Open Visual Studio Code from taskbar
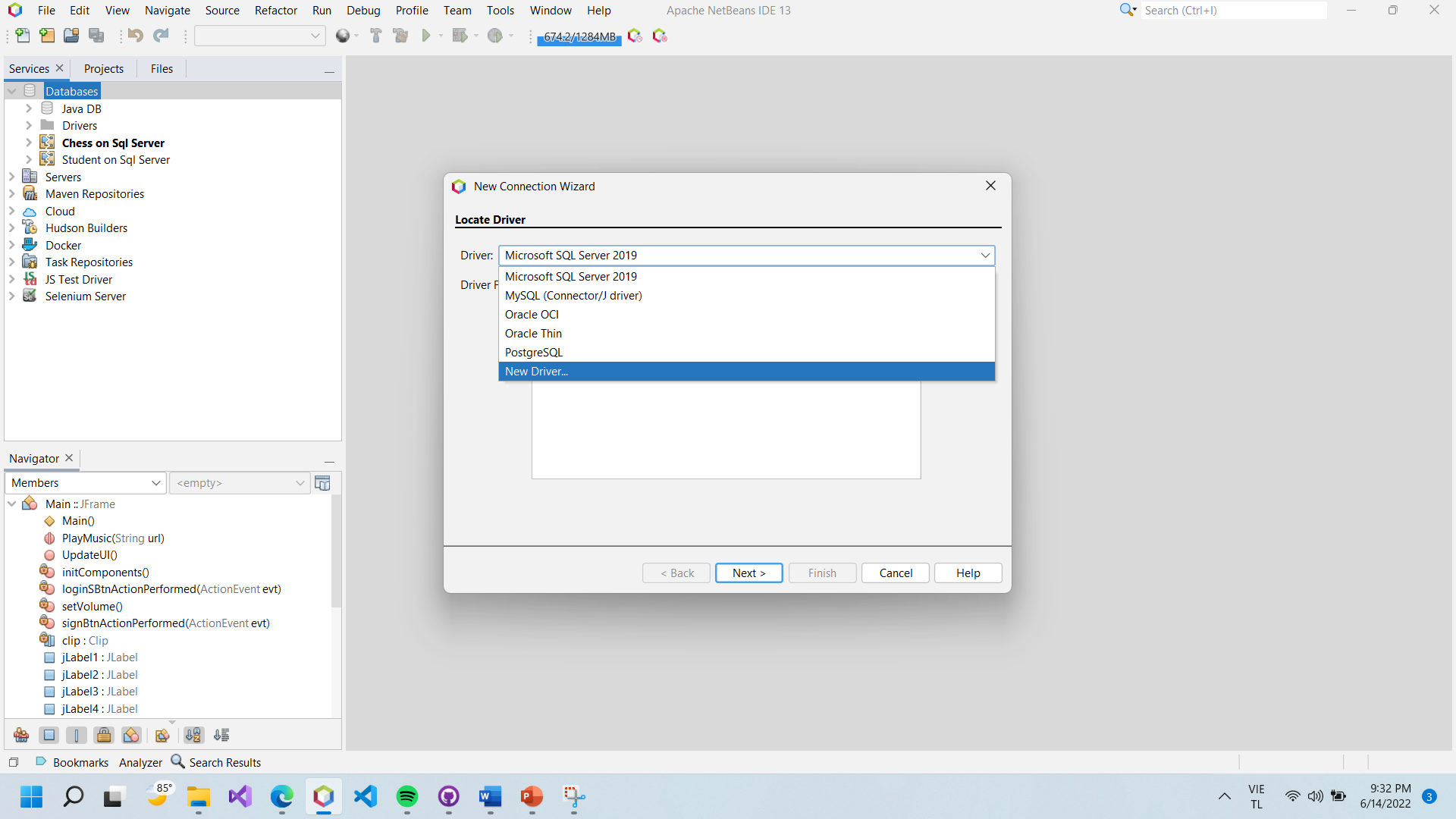The height and width of the screenshot is (819, 1456). [366, 796]
